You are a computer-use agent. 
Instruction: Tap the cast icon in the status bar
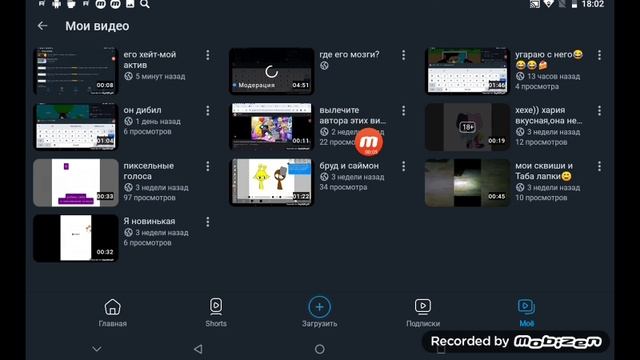534,4
